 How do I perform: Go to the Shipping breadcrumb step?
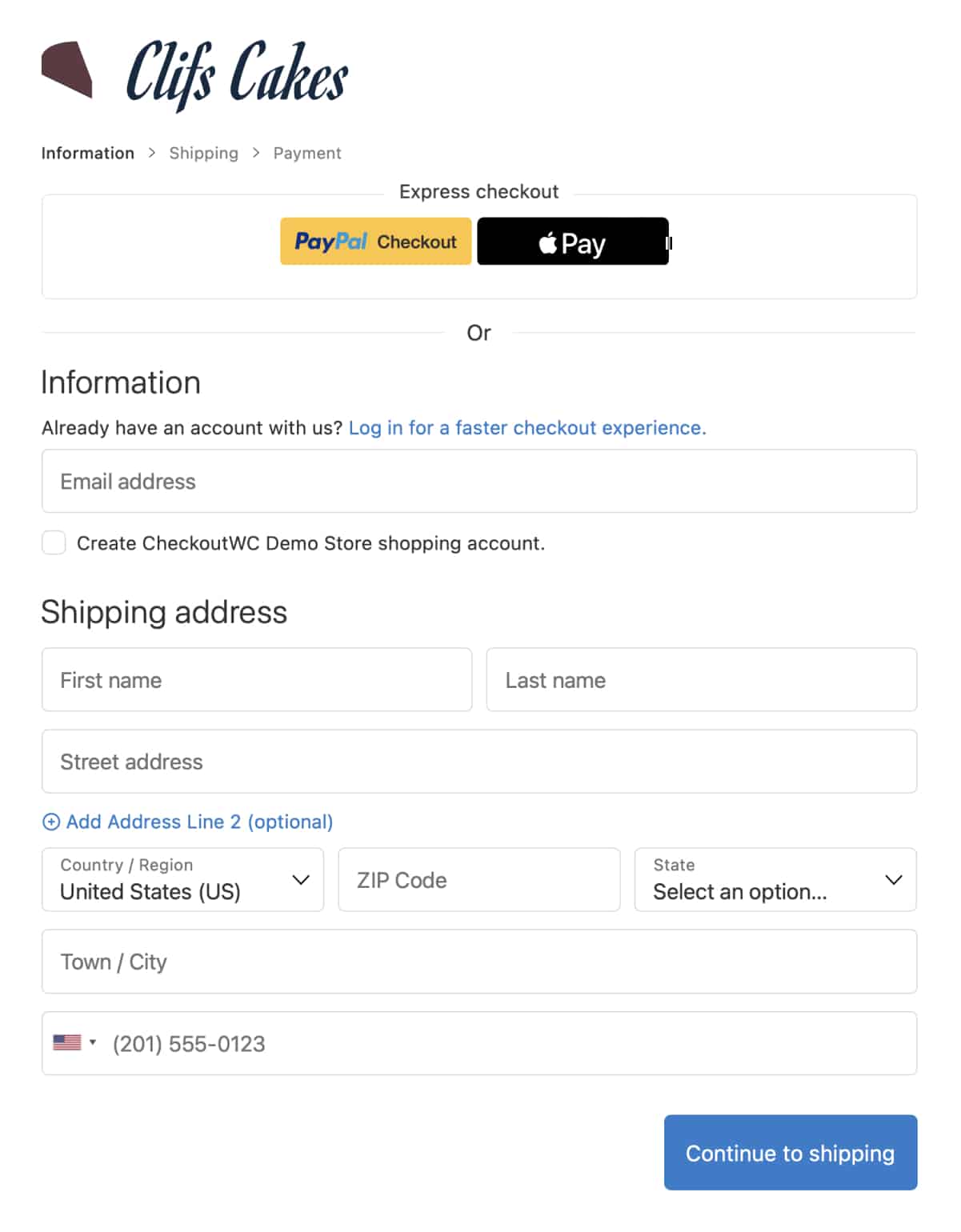[203, 153]
